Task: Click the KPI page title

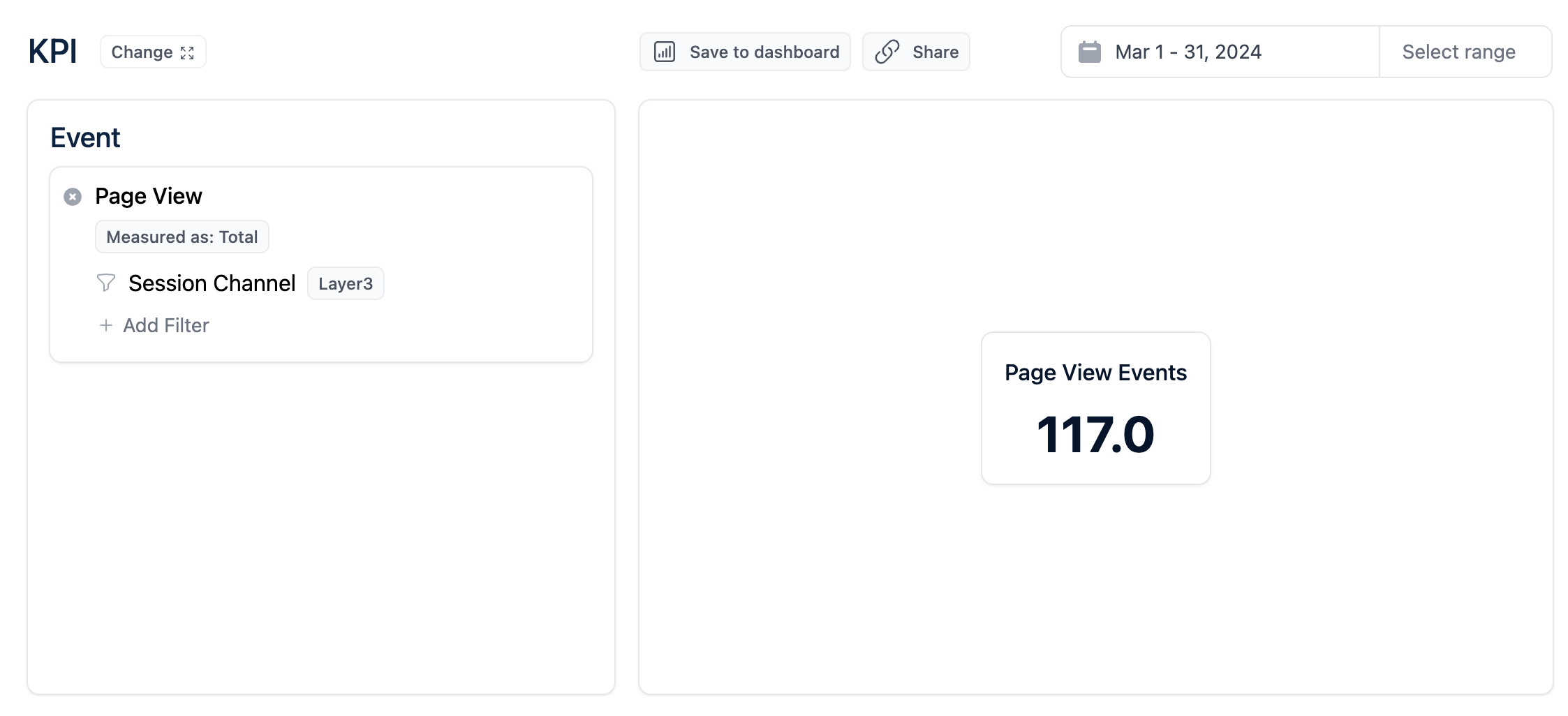Action: click(52, 52)
